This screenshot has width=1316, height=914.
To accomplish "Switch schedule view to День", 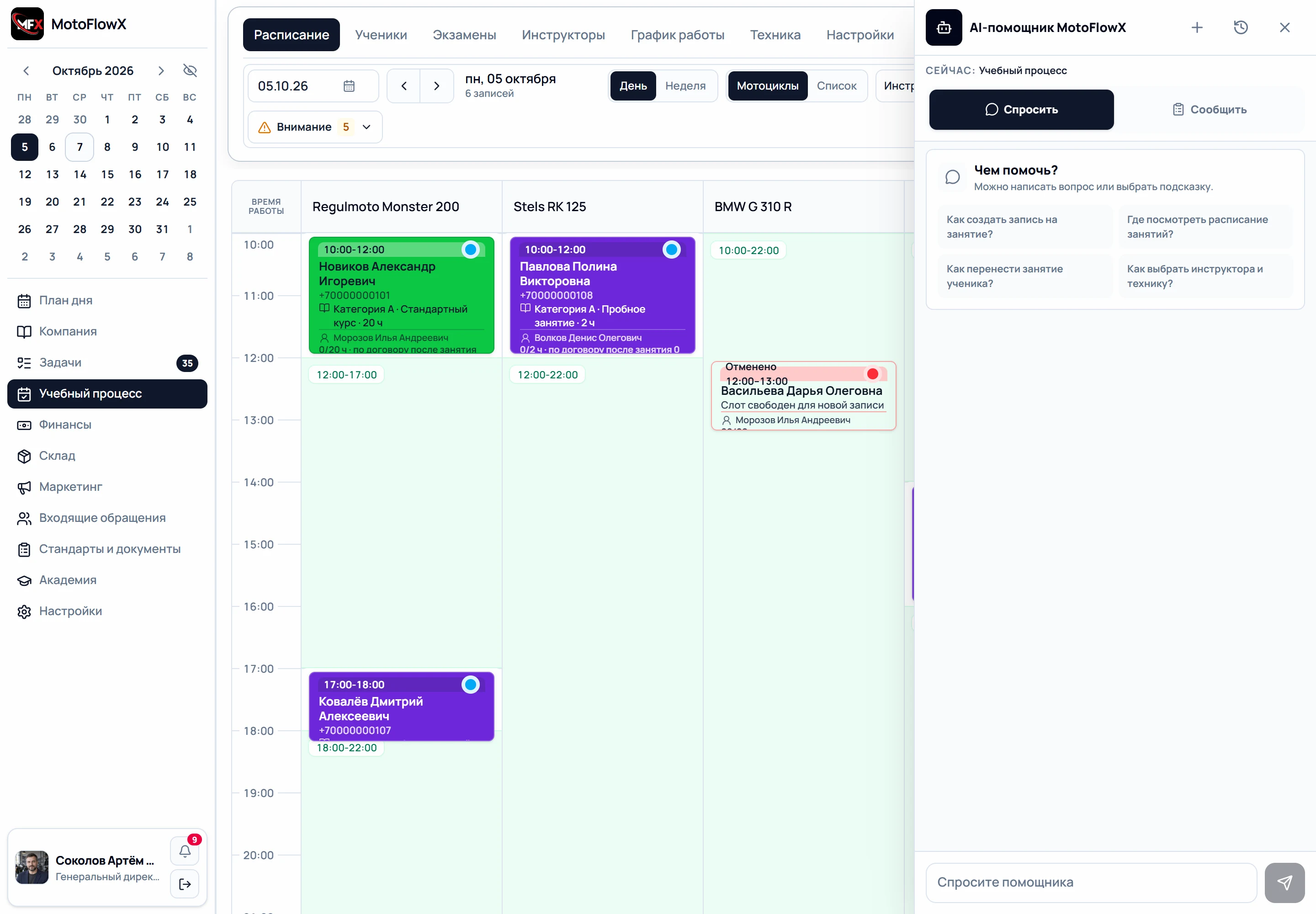I will (633, 86).
